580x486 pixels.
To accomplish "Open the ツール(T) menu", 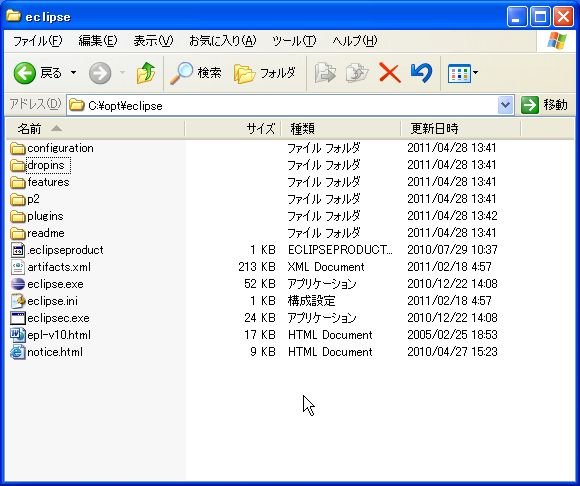I will (294, 41).
